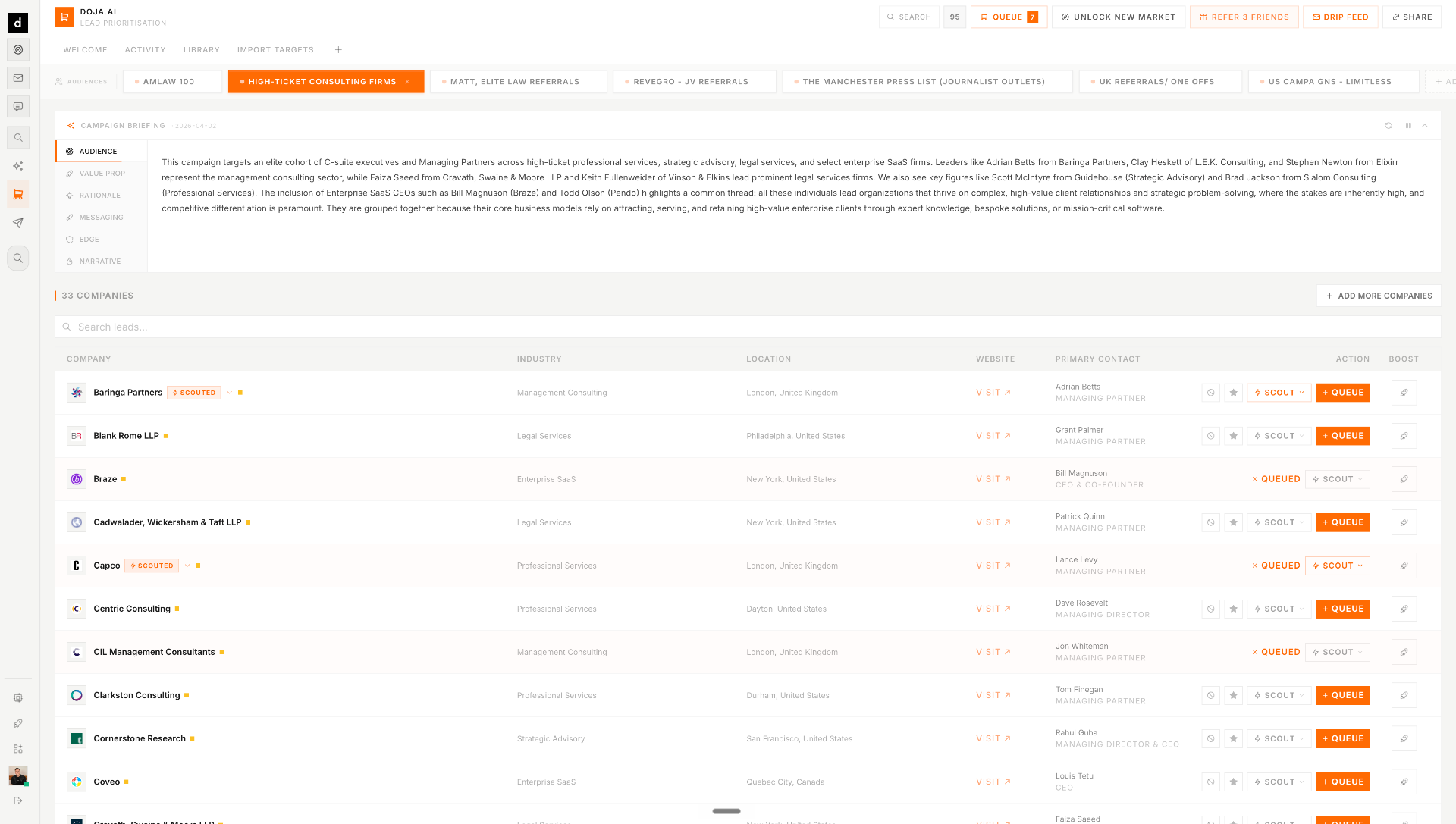Image resolution: width=1456 pixels, height=824 pixels.
Task: Select the orange cart icon in sidebar
Action: [x=18, y=195]
